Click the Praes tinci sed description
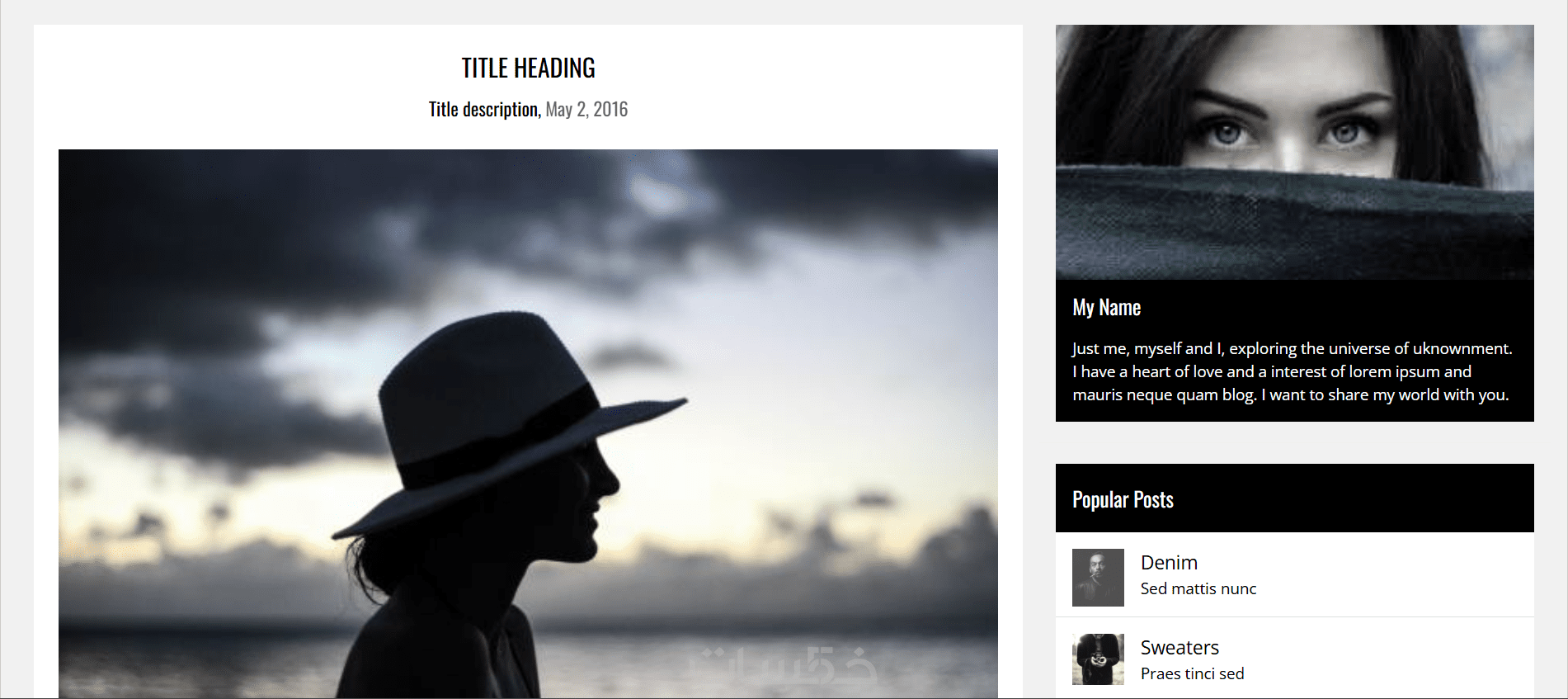This screenshot has width=1568, height=699. [x=1192, y=673]
